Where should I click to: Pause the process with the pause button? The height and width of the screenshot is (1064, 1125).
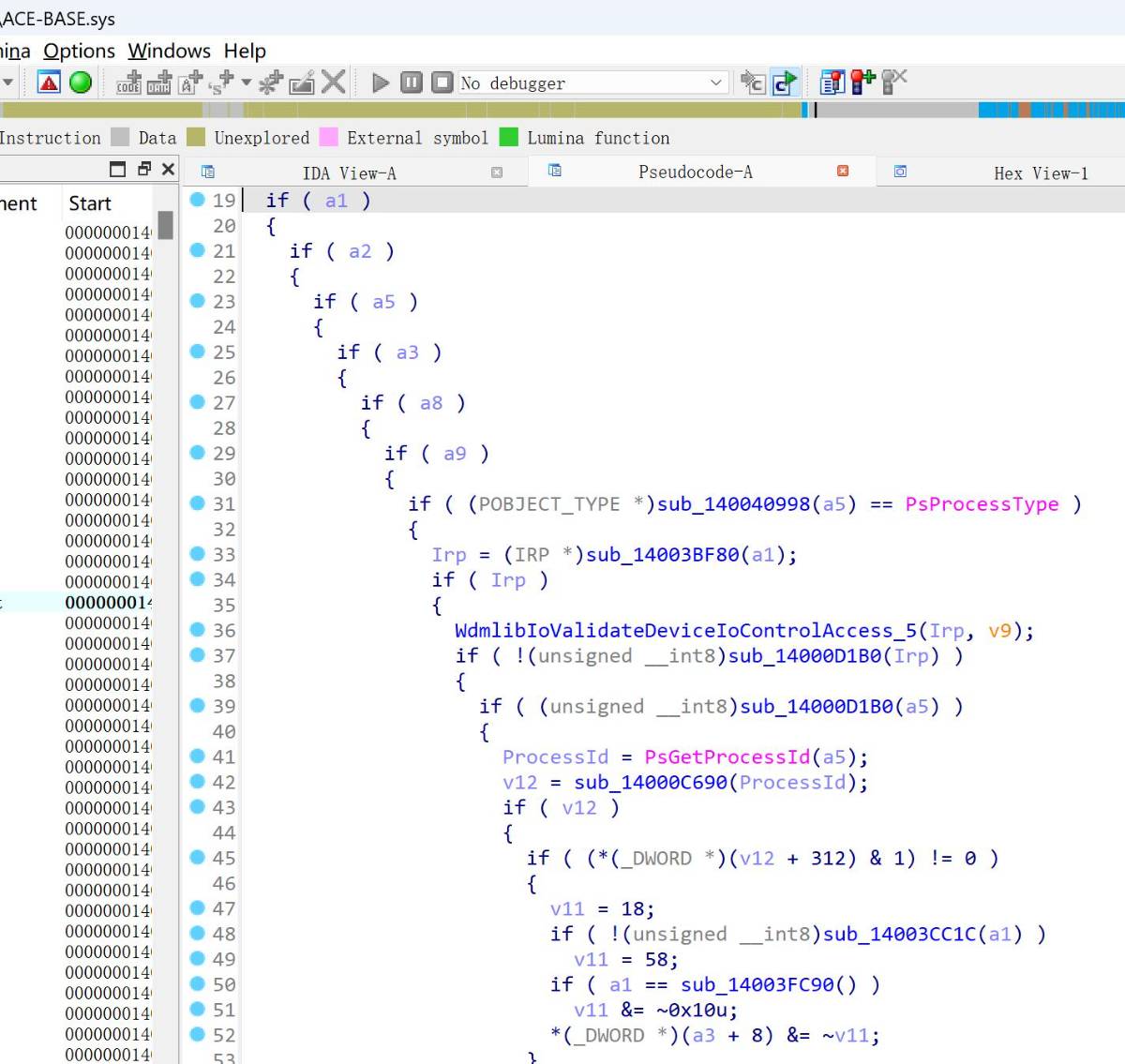tap(412, 82)
